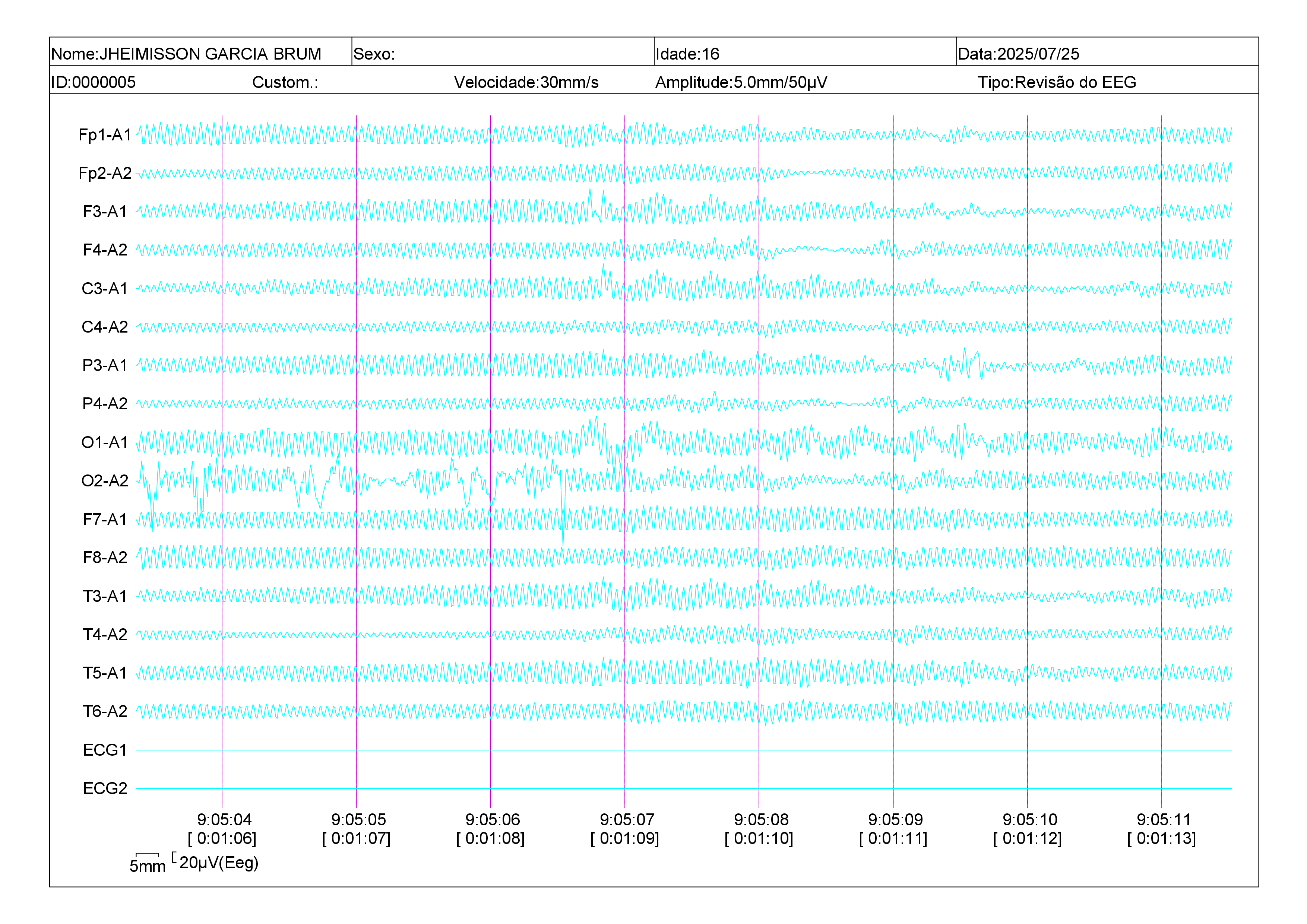Click the 9:05:04 time label
The width and height of the screenshot is (1307, 924).
pos(224,820)
